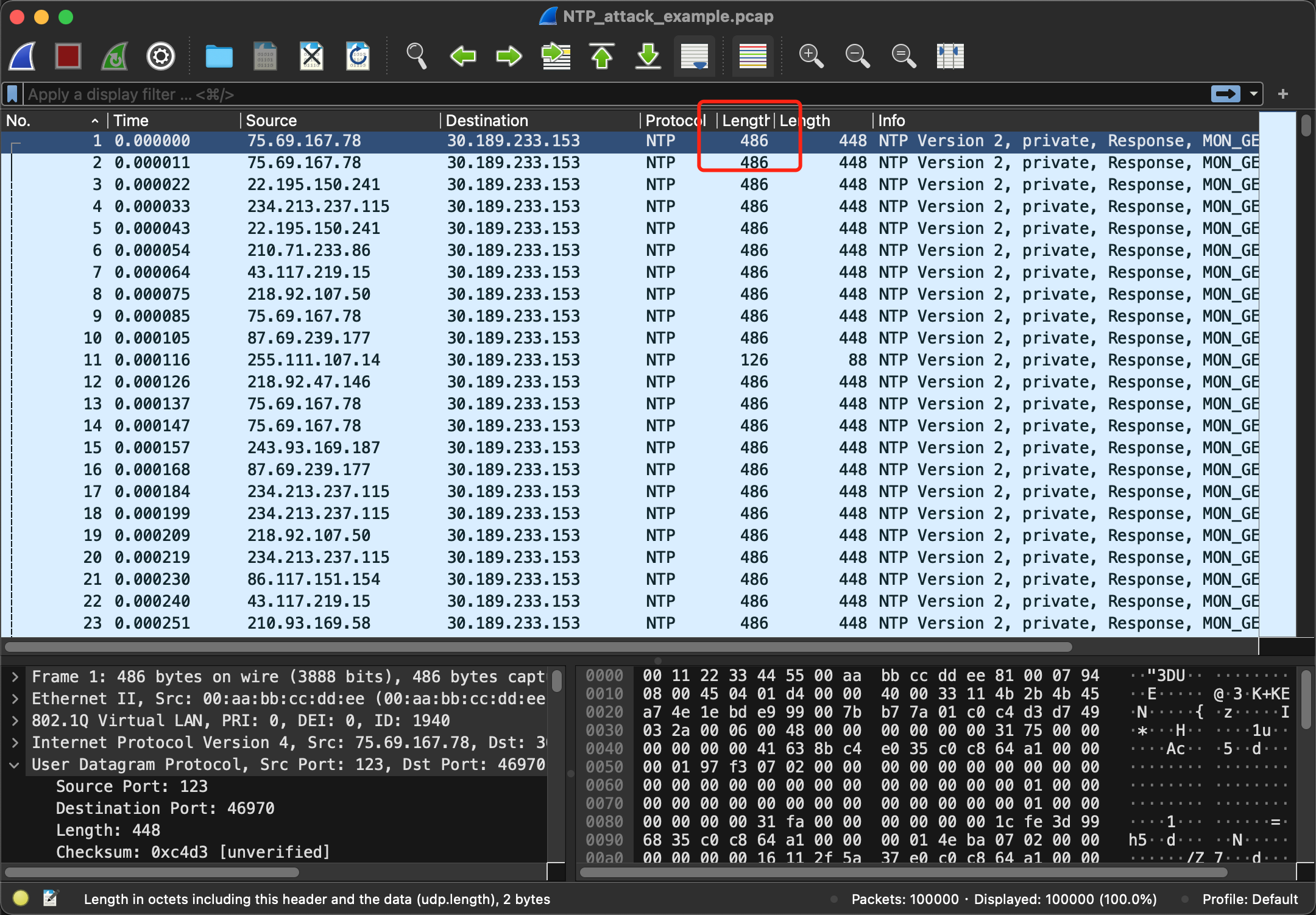Open display filter history dropdown arrow
Image resolution: width=1316 pixels, height=915 pixels.
coord(1253,94)
